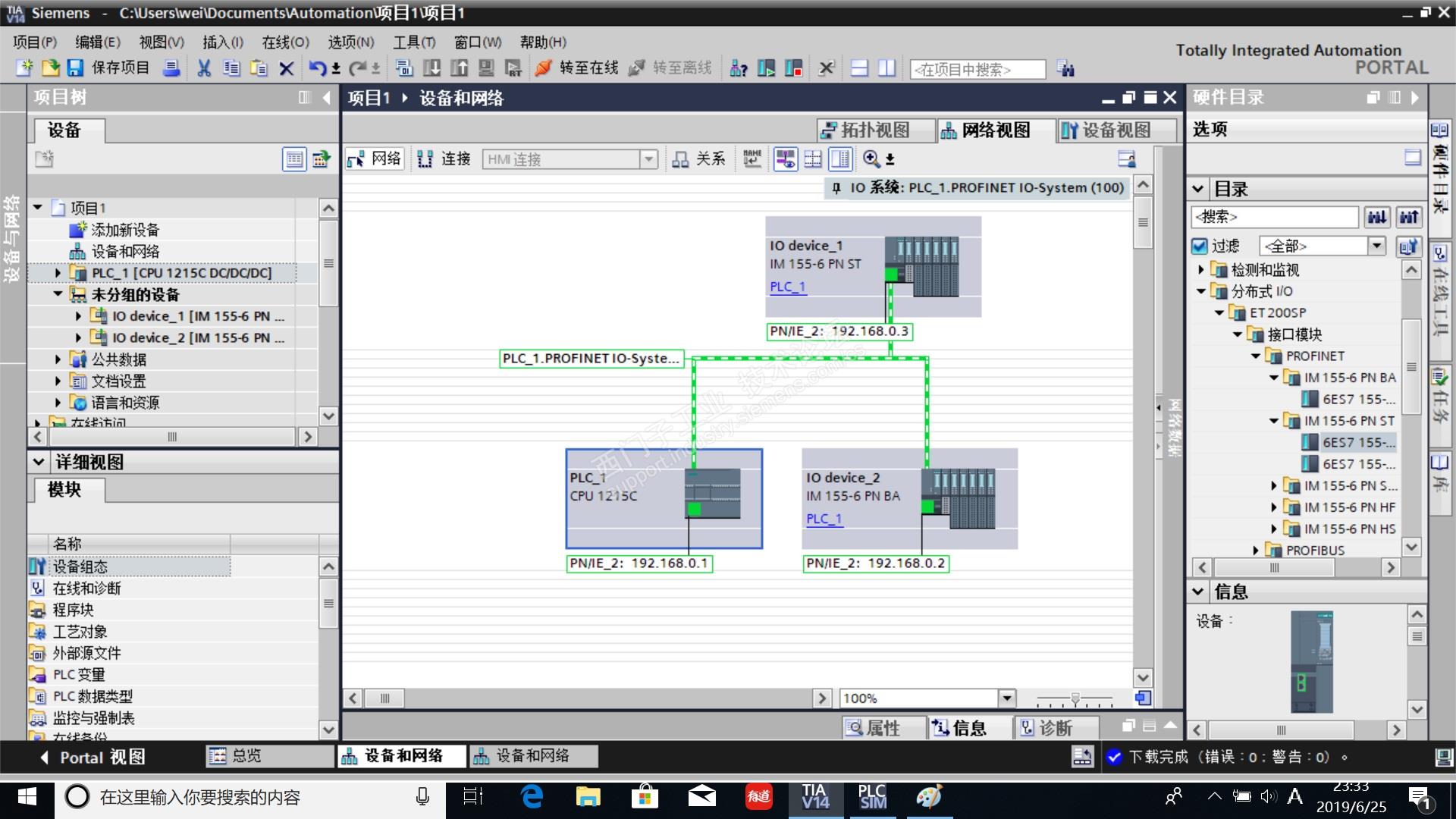Click the Network button icon in the network toolbar
The width and height of the screenshot is (1456, 819).
(356, 159)
